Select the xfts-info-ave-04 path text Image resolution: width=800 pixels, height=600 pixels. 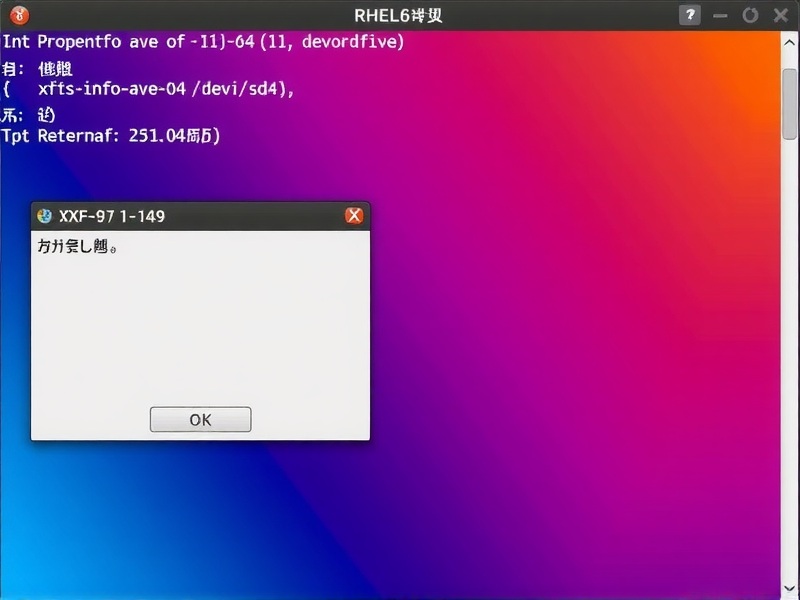[x=113, y=88]
